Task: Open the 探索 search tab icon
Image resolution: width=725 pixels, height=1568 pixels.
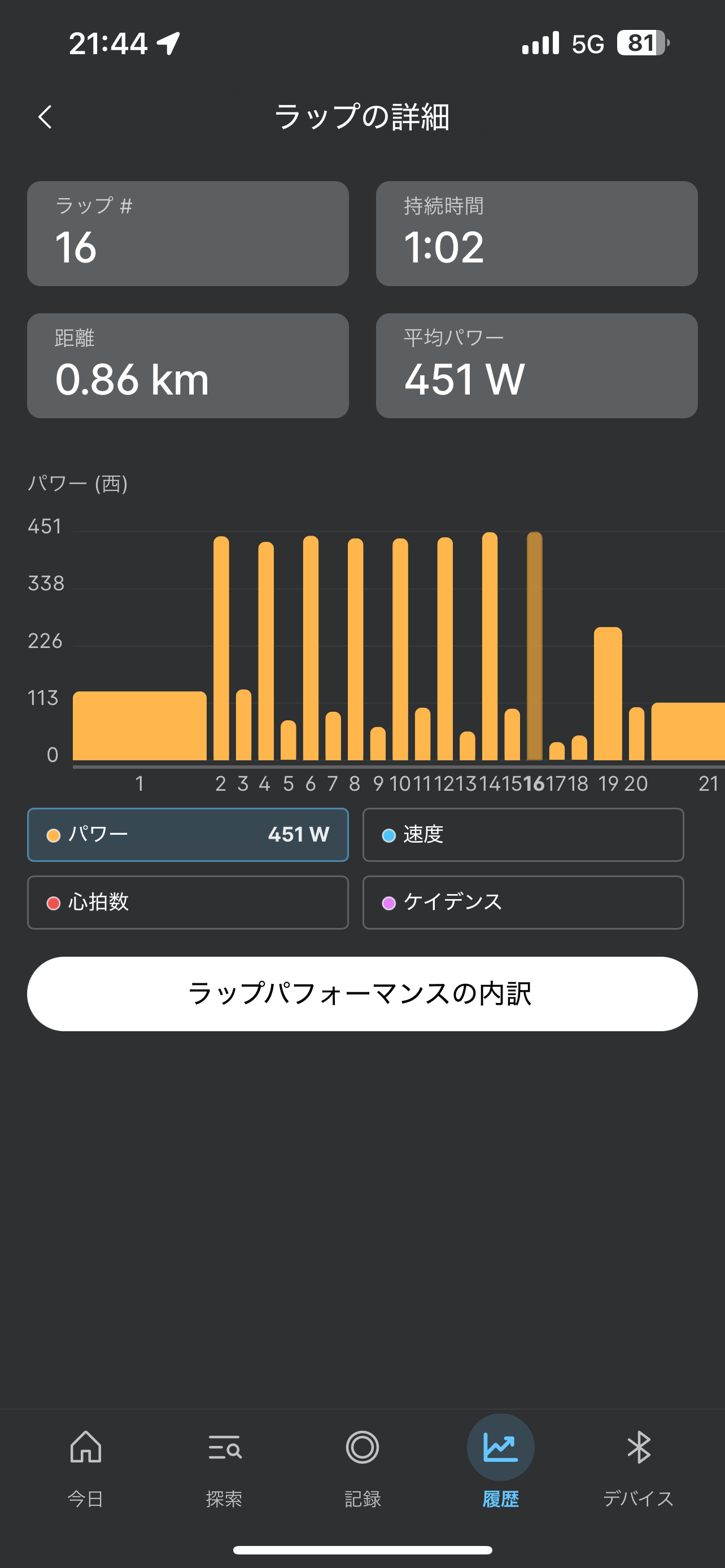Action: click(224, 1447)
